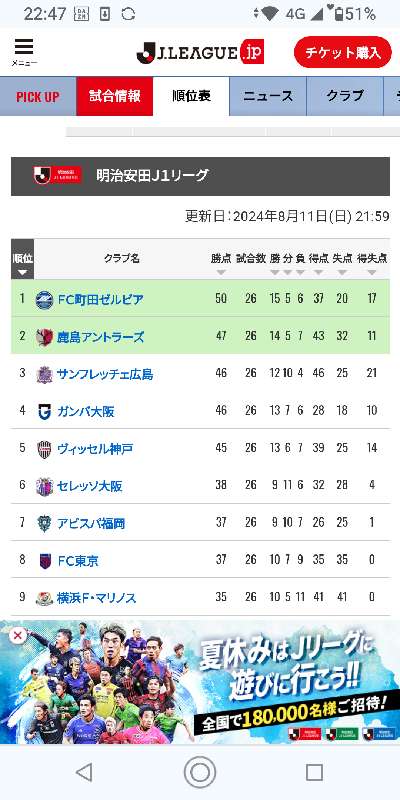
Task: Tap ガンバ大阪 club emblem
Action: click(44, 412)
